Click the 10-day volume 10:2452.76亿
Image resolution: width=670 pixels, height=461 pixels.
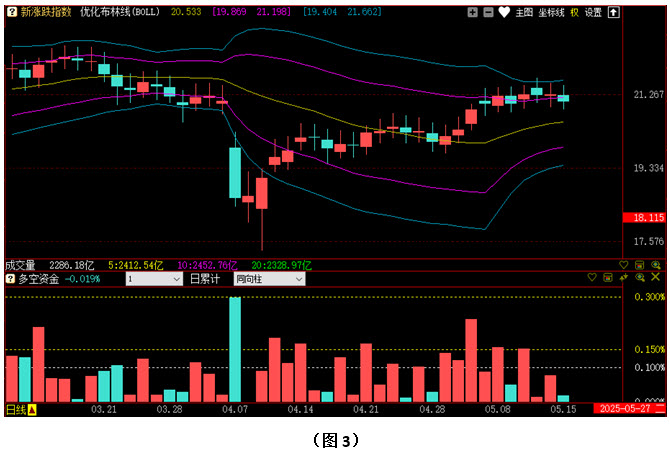point(207,265)
